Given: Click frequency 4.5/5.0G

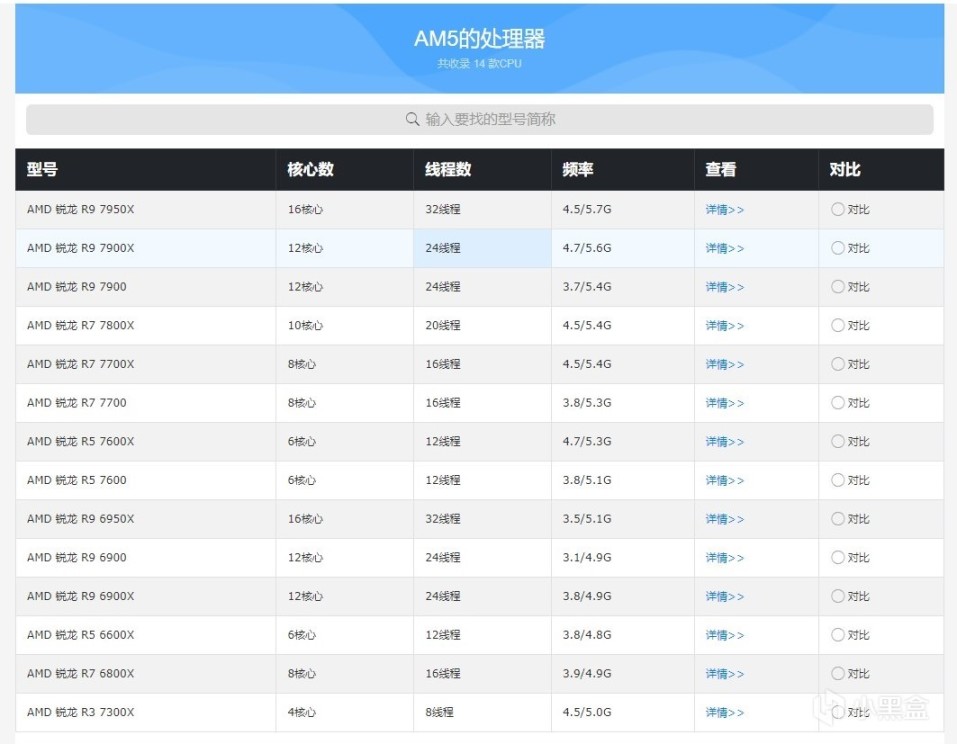Looking at the screenshot, I should click(x=587, y=712).
